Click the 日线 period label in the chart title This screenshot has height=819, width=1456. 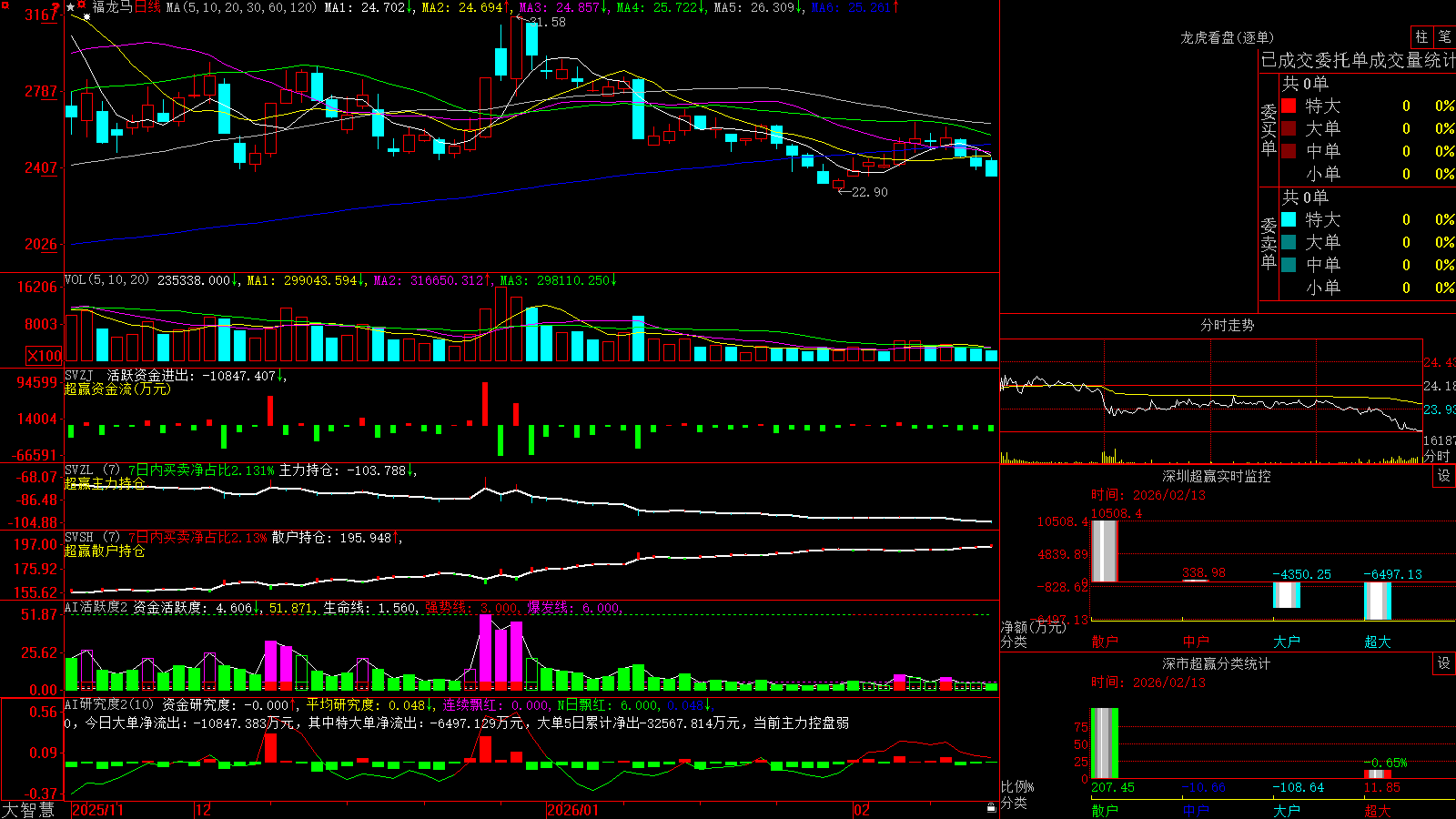point(147,7)
